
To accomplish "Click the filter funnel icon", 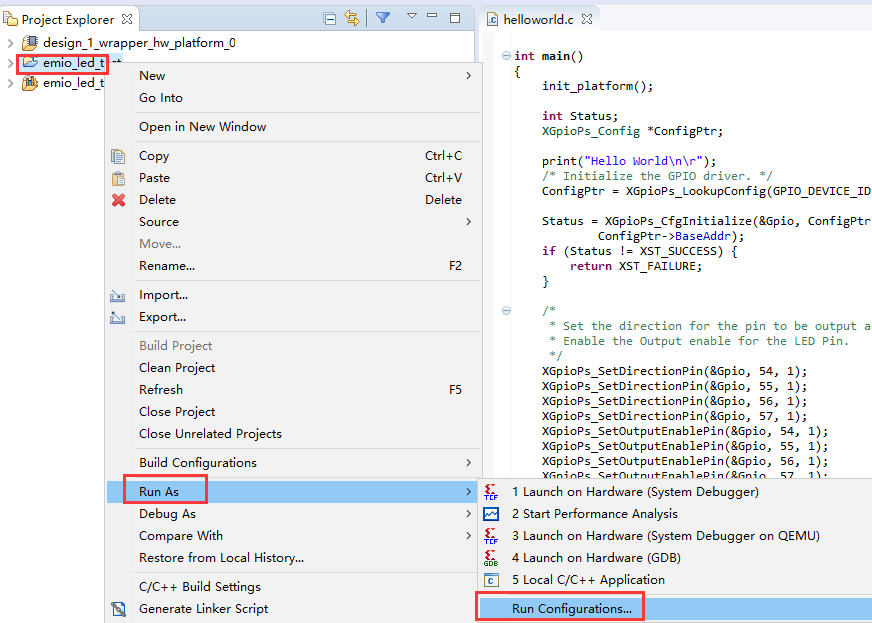I will [x=383, y=18].
